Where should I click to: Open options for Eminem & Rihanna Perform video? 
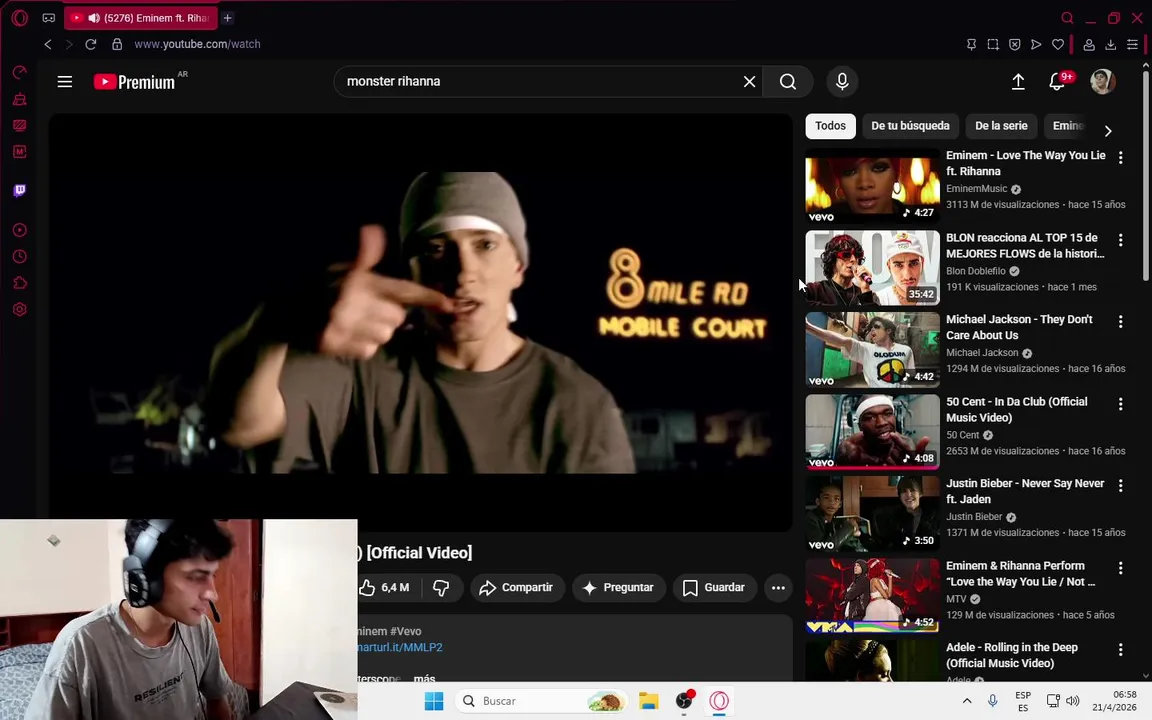coord(1120,567)
